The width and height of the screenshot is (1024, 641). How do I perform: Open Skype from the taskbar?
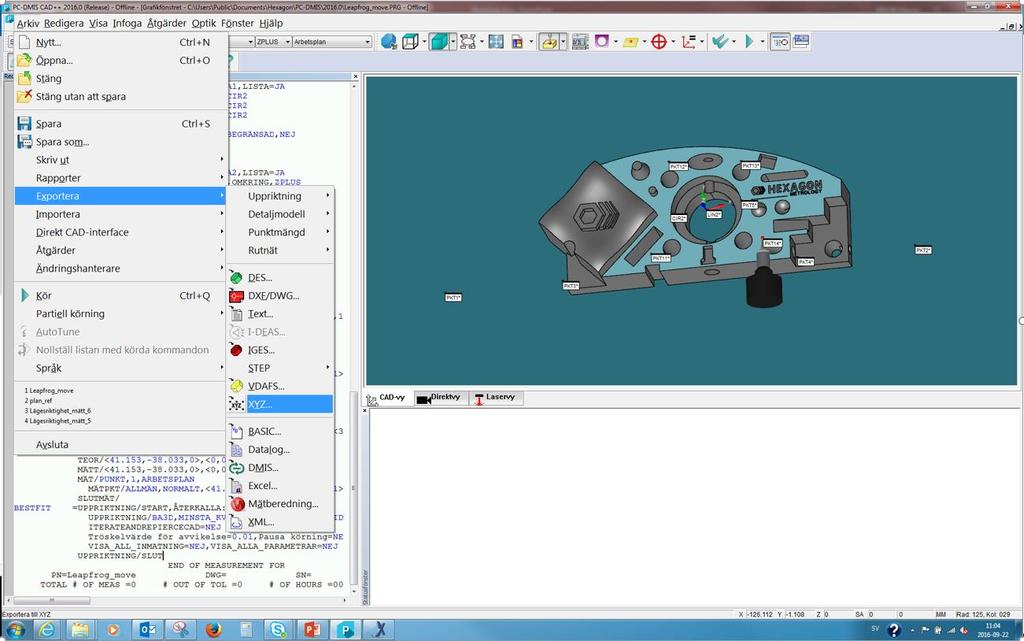pos(279,630)
